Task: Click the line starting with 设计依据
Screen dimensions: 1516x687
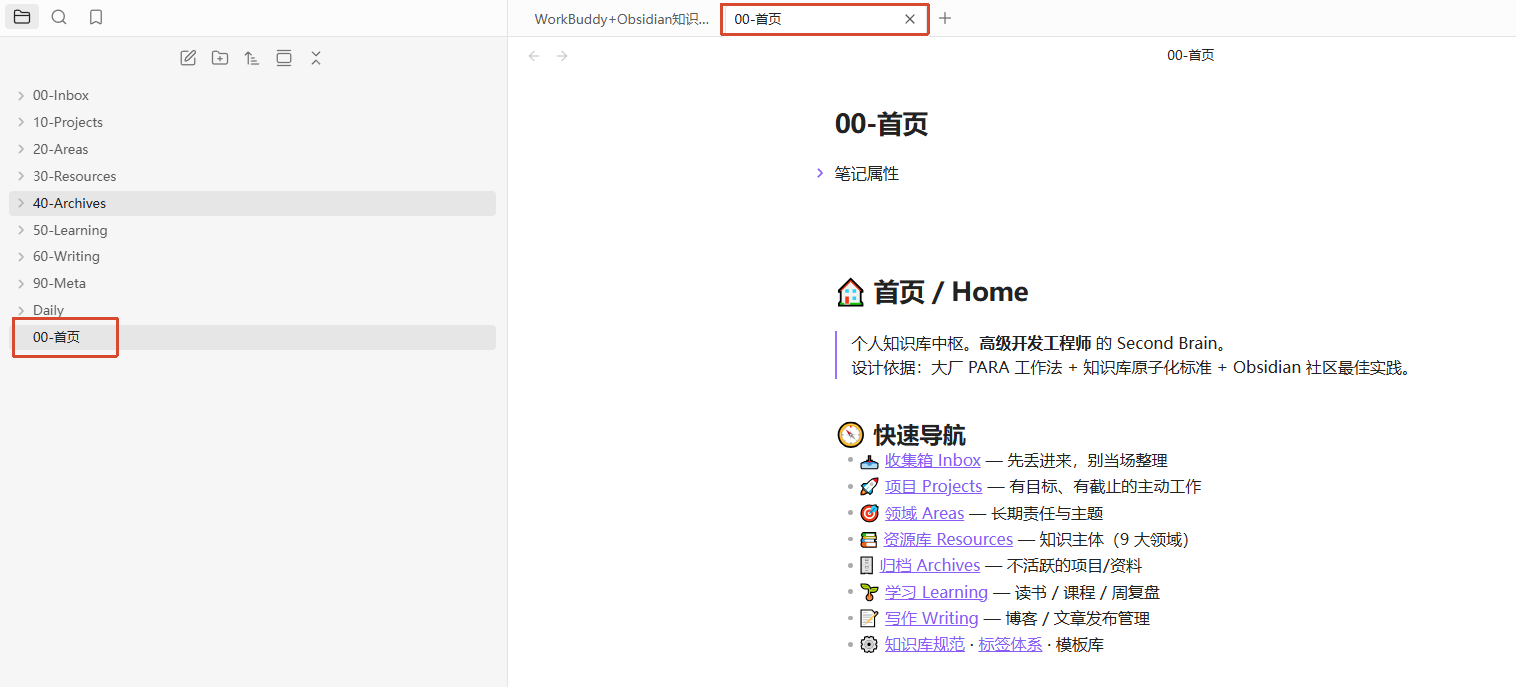Action: [1131, 367]
